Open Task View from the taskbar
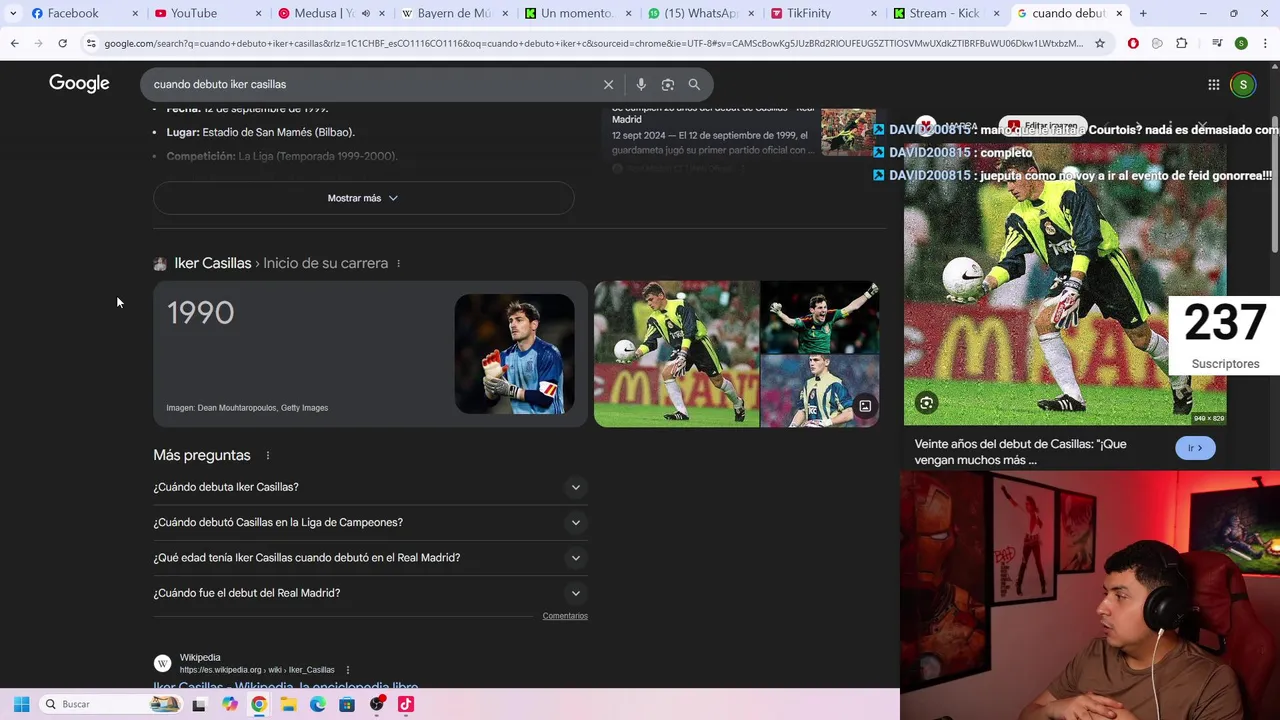 coord(199,704)
